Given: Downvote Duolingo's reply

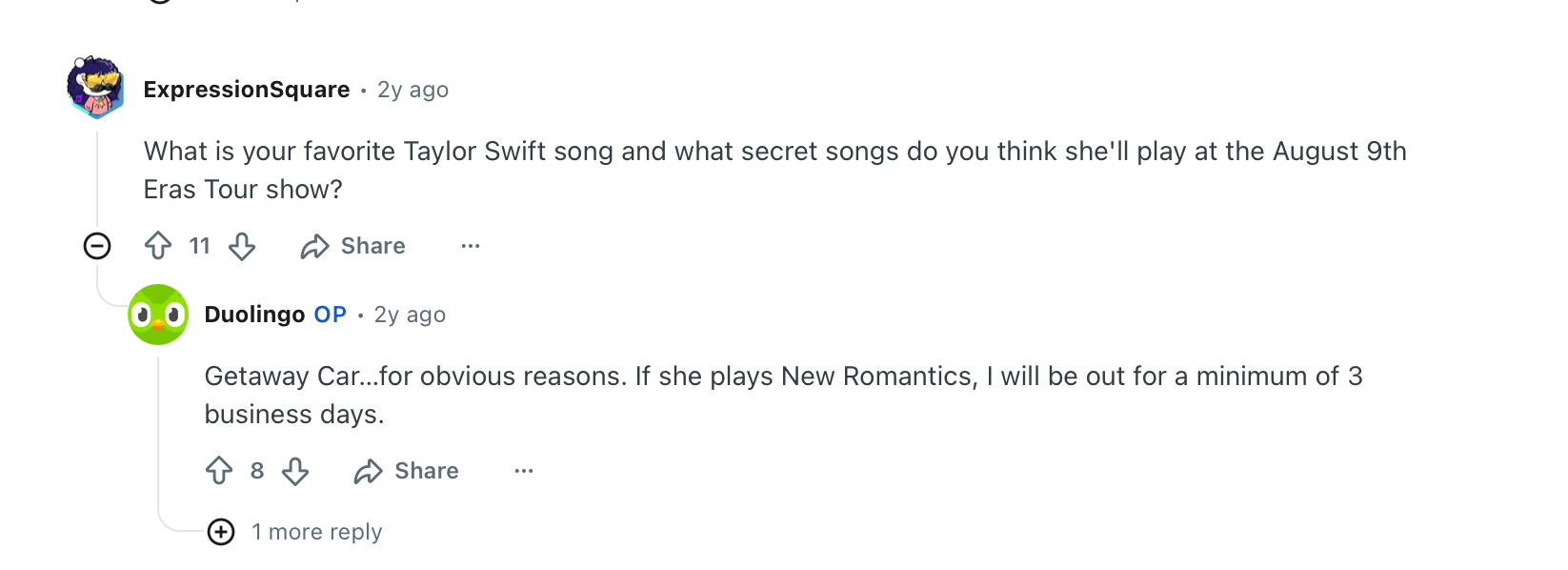Looking at the screenshot, I should pos(295,471).
